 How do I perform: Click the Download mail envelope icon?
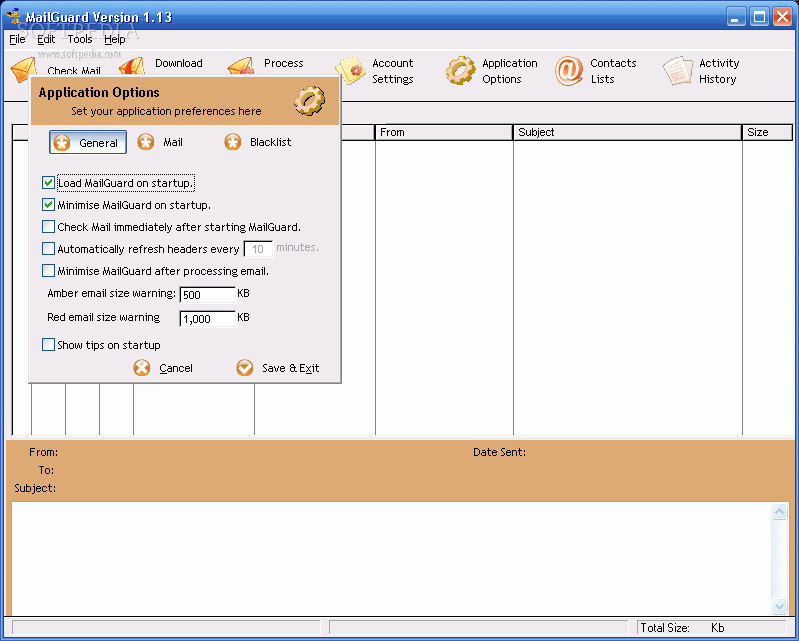click(132, 66)
